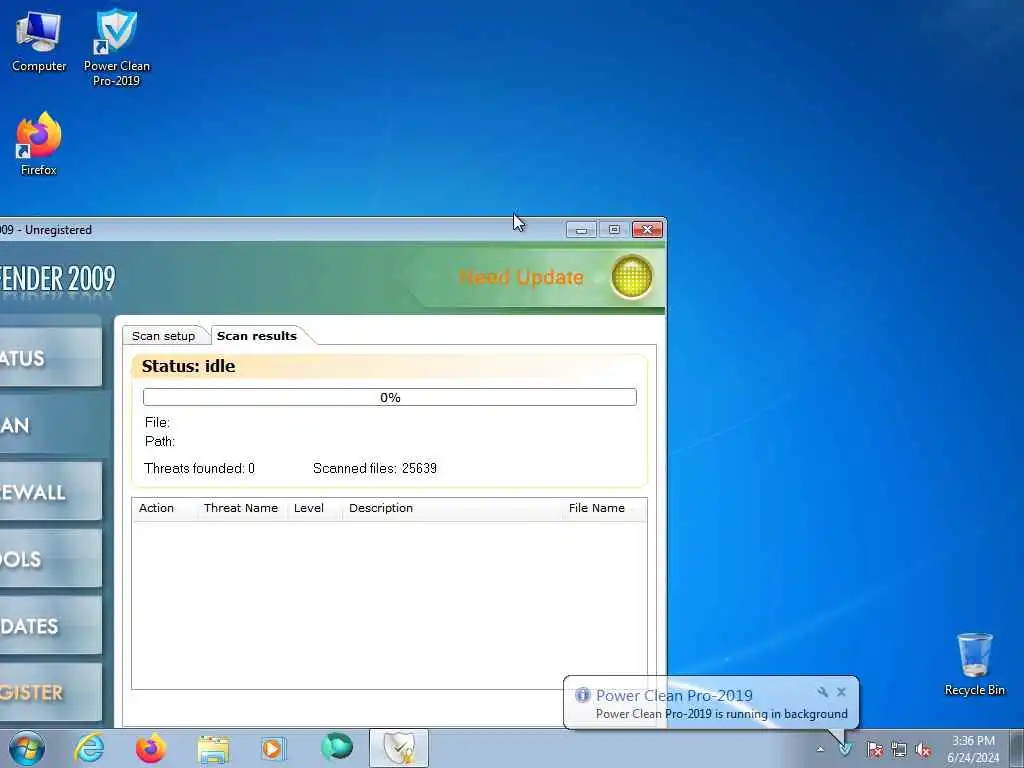The width and height of the screenshot is (1024, 768).
Task: Open the green round app in taskbar
Action: 337,747
